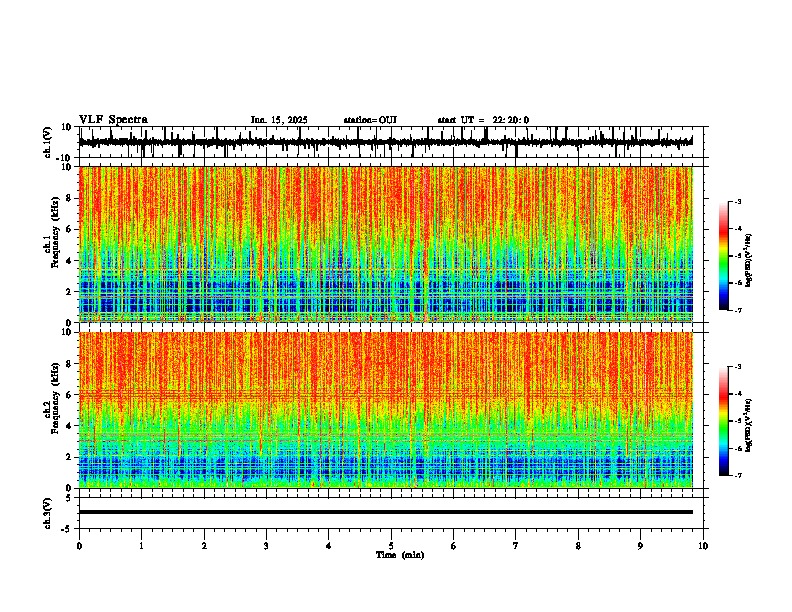Click time axis tick label 4
The image size is (792, 612).
pyautogui.click(x=329, y=546)
